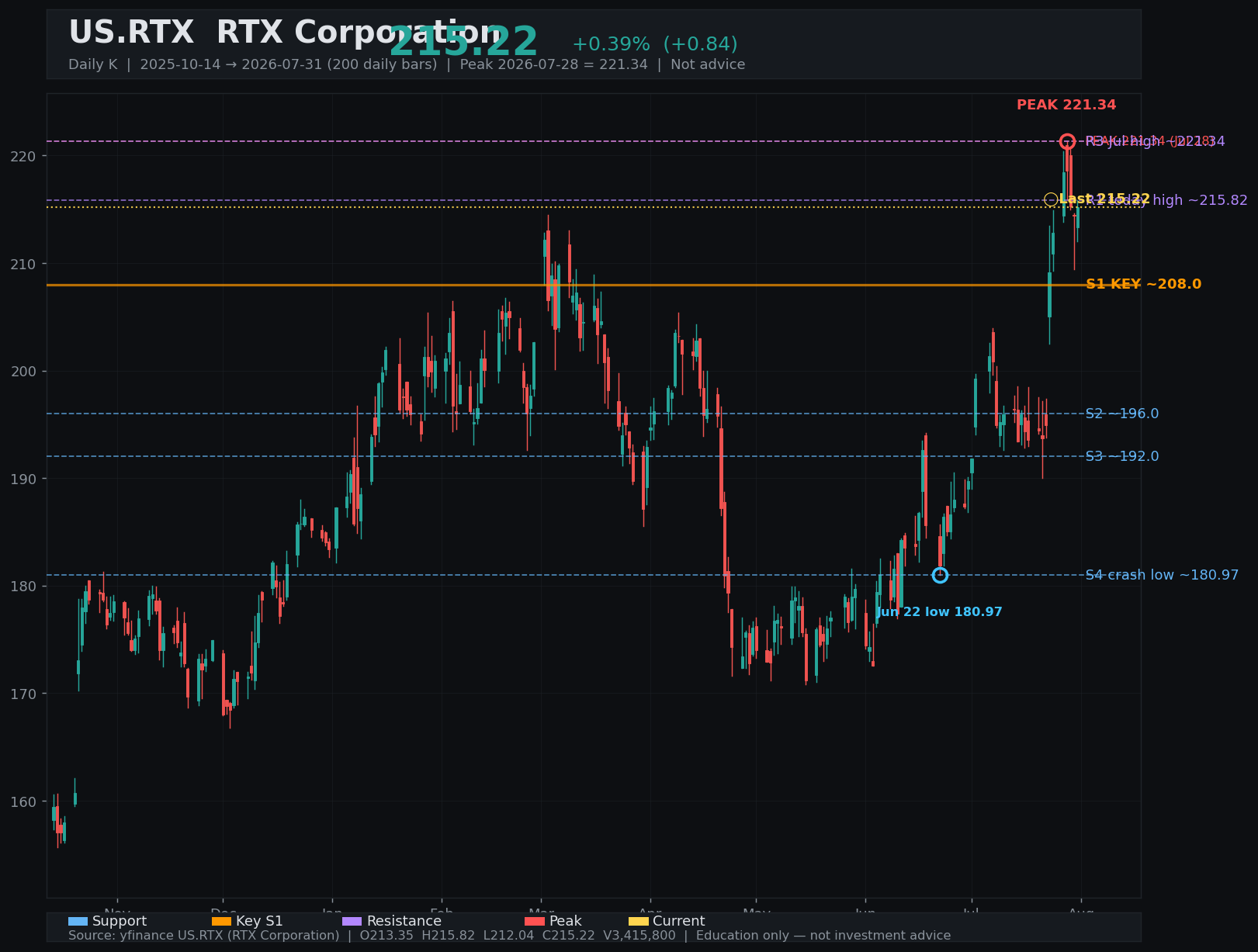Click the red 'PEAK 221.34' annotation above the chart

click(1066, 106)
